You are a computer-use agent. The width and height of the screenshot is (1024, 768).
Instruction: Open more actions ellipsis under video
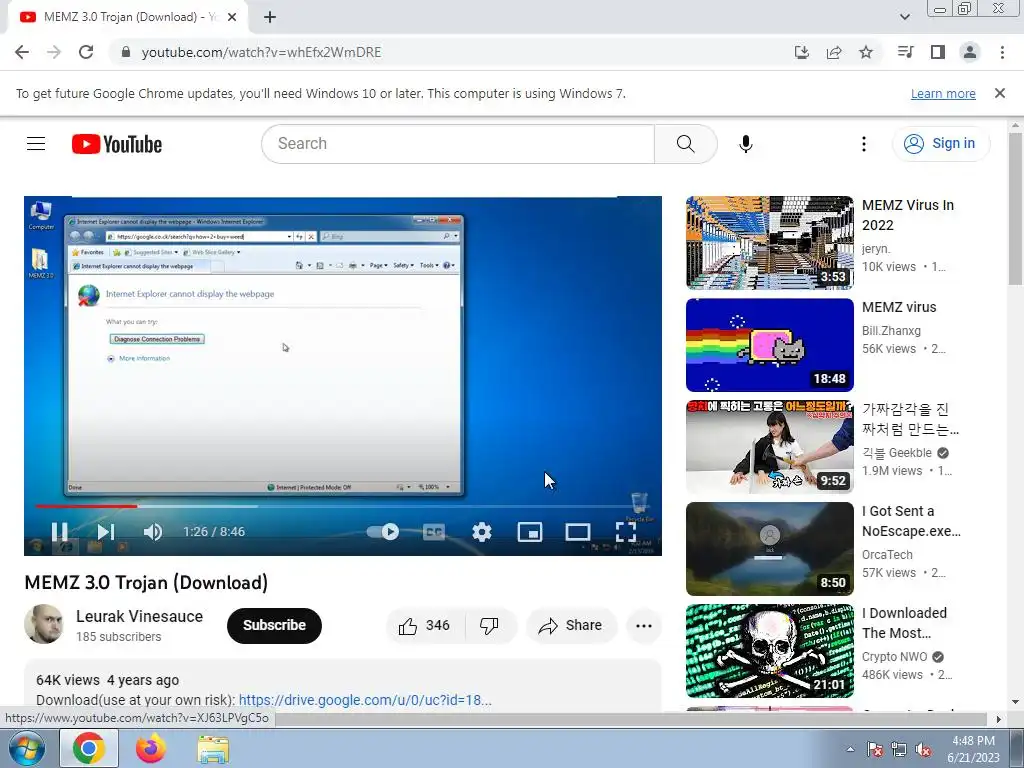(x=644, y=626)
